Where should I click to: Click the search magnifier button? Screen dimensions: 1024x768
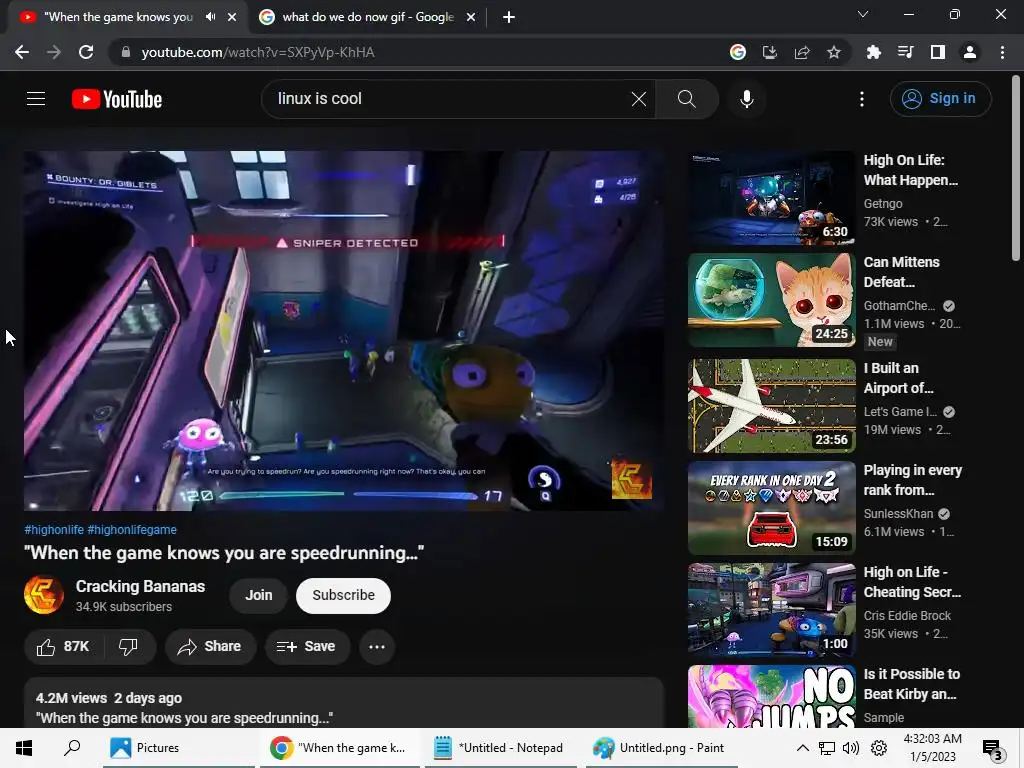[686, 99]
